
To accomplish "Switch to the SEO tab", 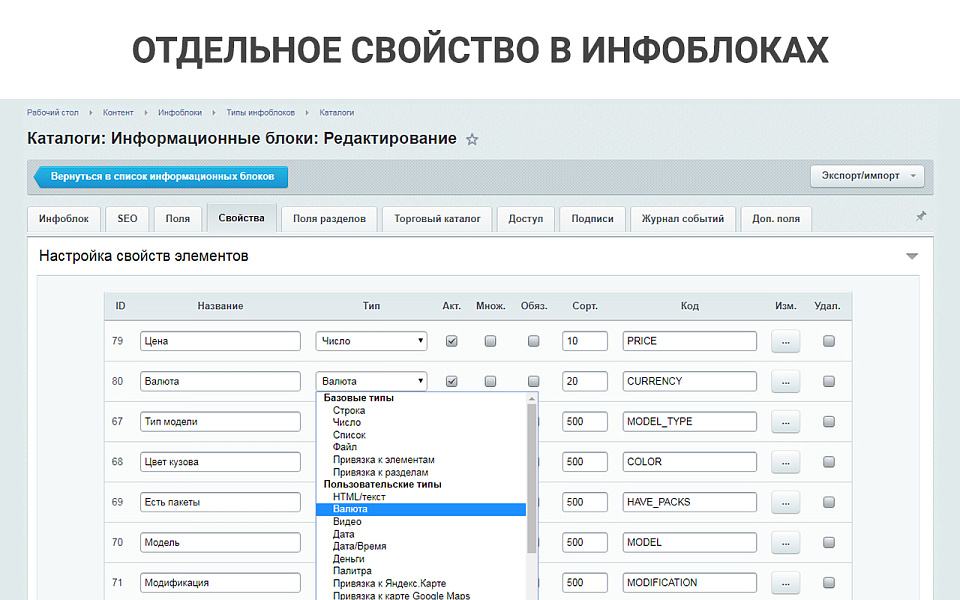I will [127, 218].
